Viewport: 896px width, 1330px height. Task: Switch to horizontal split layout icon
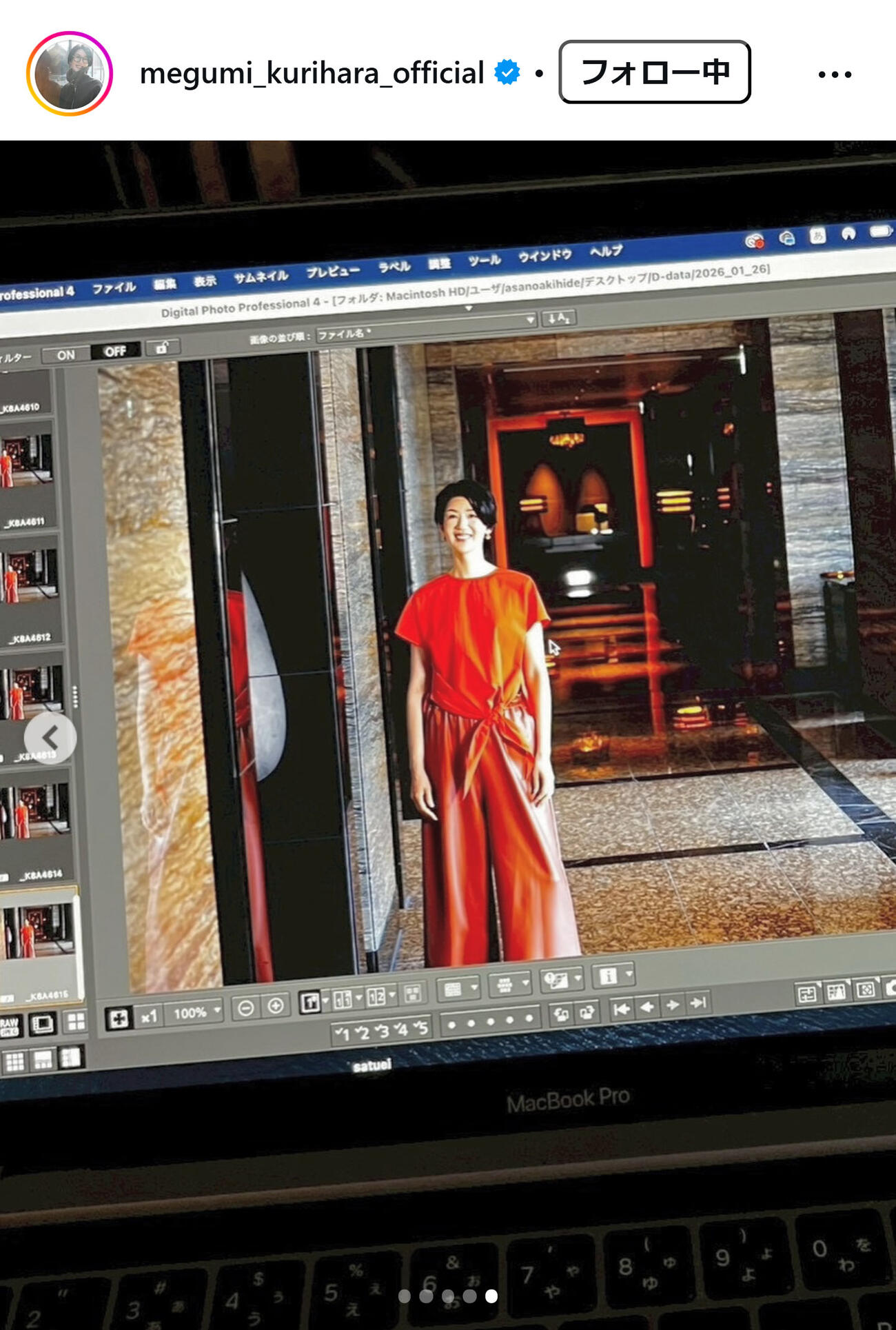click(x=43, y=1060)
